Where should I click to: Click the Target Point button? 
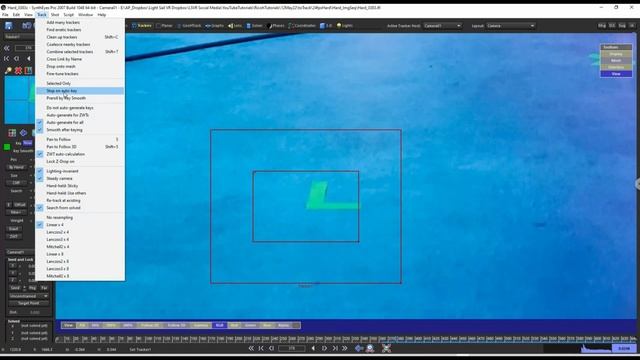[29, 303]
